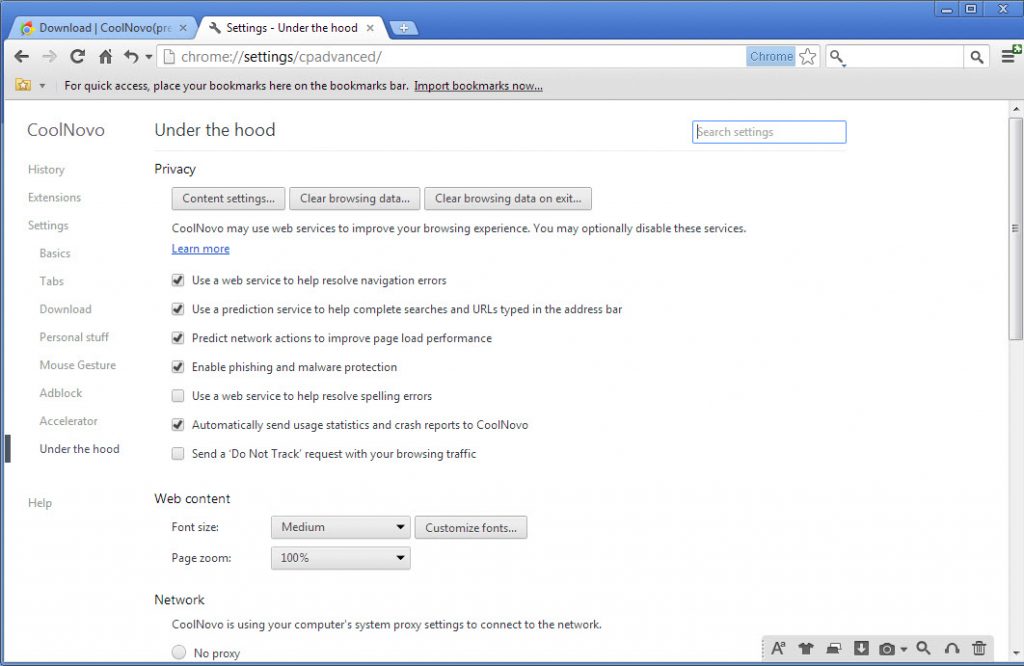
Task: Expand the camera screenshot dropdown arrow
Action: [x=904, y=649]
